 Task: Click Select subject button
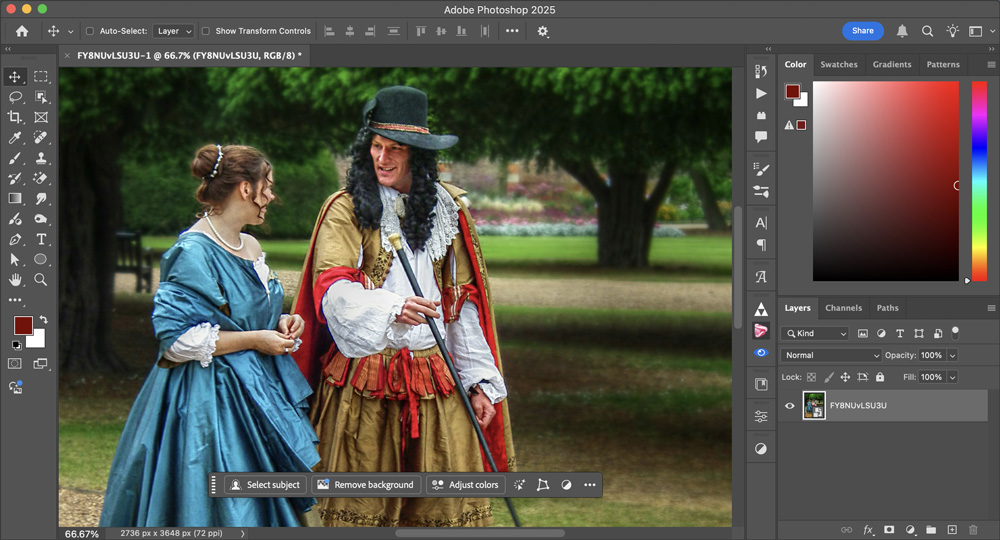click(265, 485)
